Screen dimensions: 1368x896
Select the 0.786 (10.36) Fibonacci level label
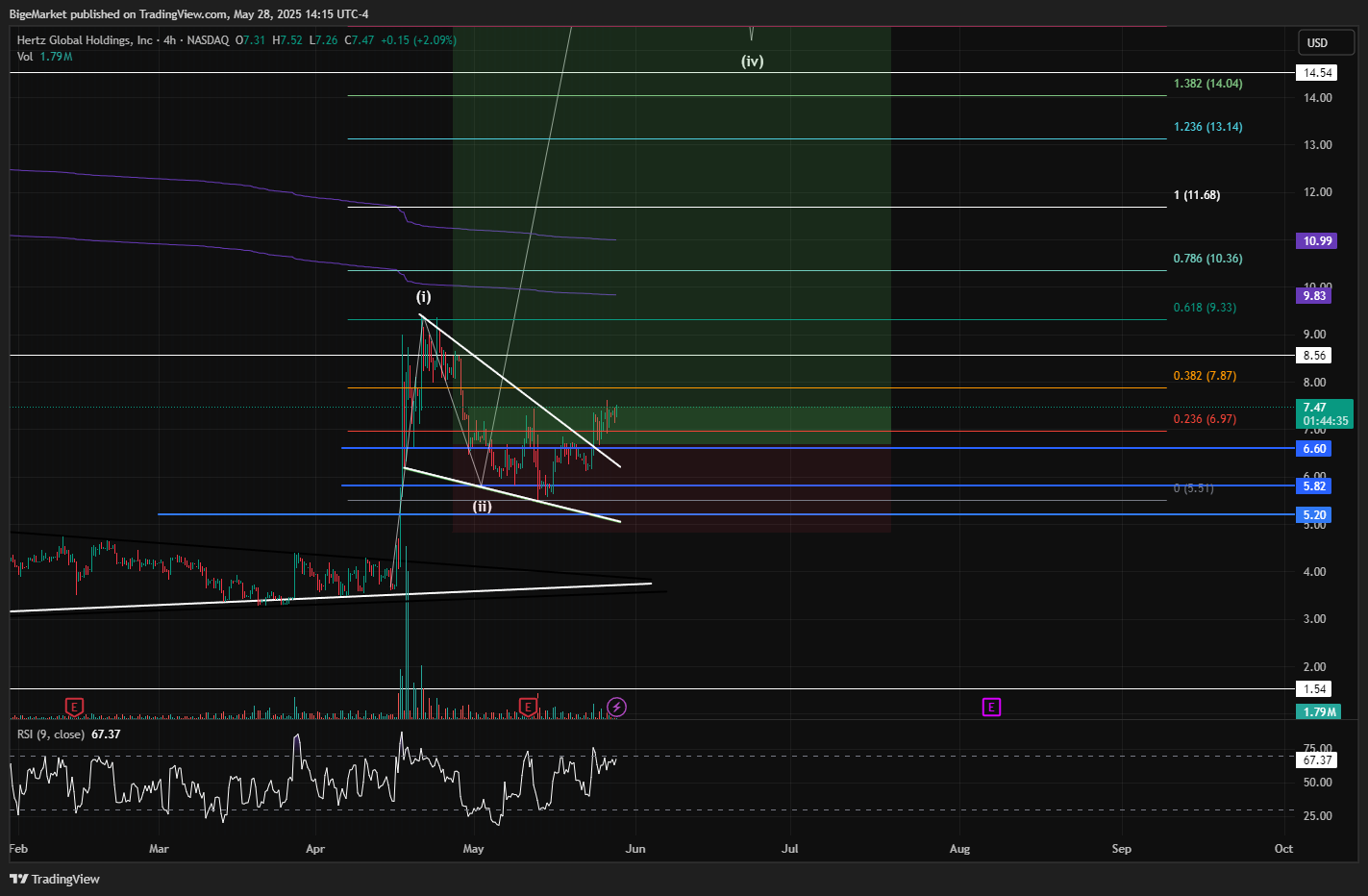pos(1207,259)
